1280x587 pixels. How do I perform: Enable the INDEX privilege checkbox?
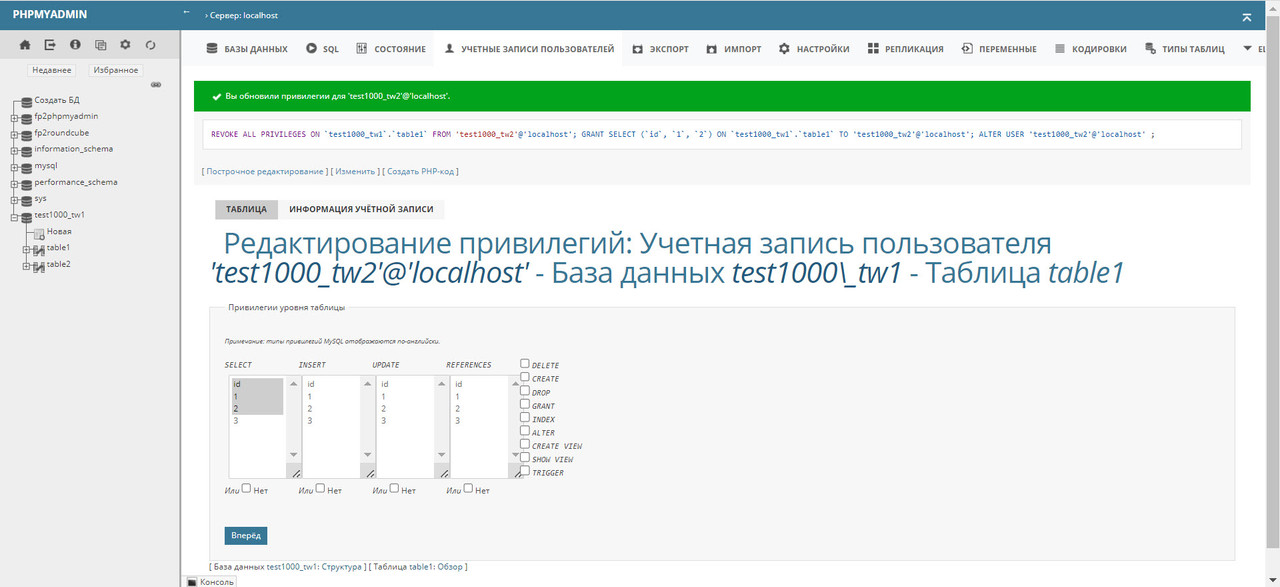tap(525, 418)
